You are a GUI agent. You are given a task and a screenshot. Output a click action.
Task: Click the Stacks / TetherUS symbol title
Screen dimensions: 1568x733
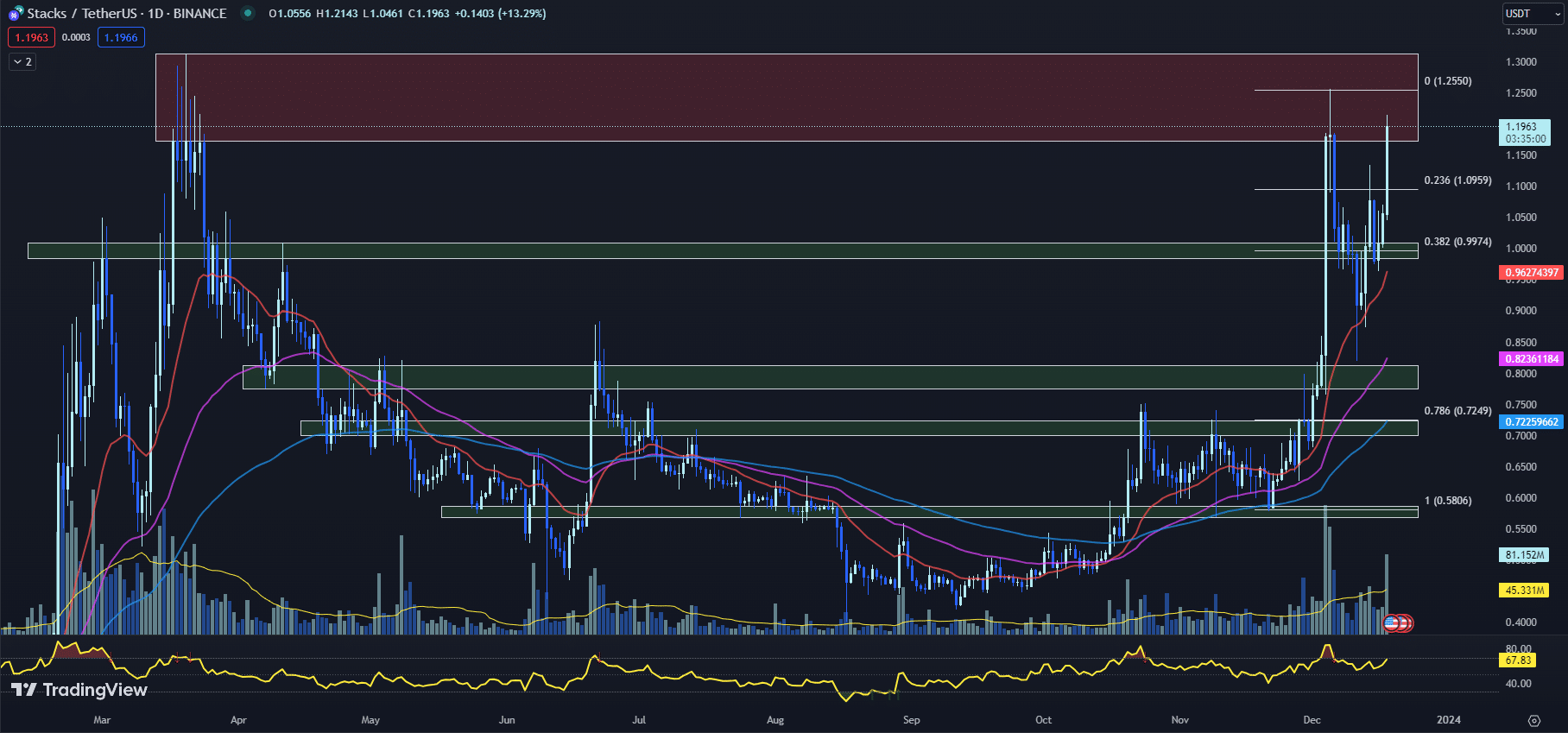point(127,13)
